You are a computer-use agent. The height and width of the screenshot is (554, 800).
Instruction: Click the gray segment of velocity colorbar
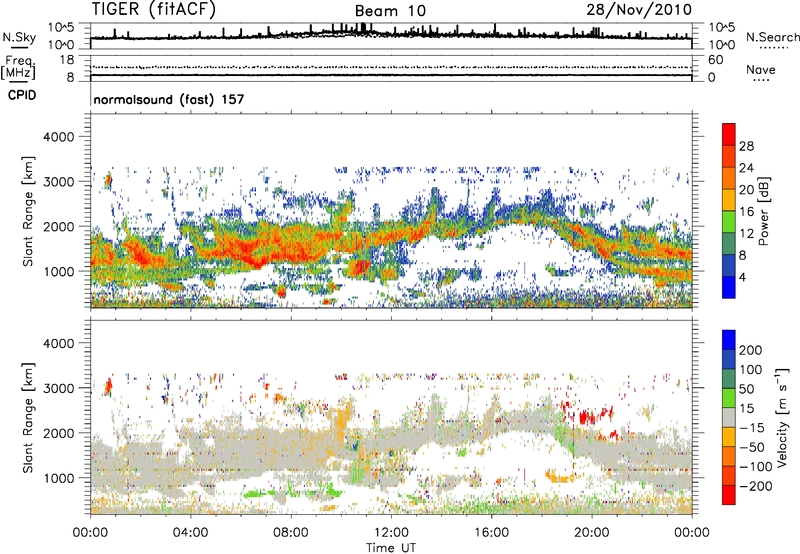[729, 417]
